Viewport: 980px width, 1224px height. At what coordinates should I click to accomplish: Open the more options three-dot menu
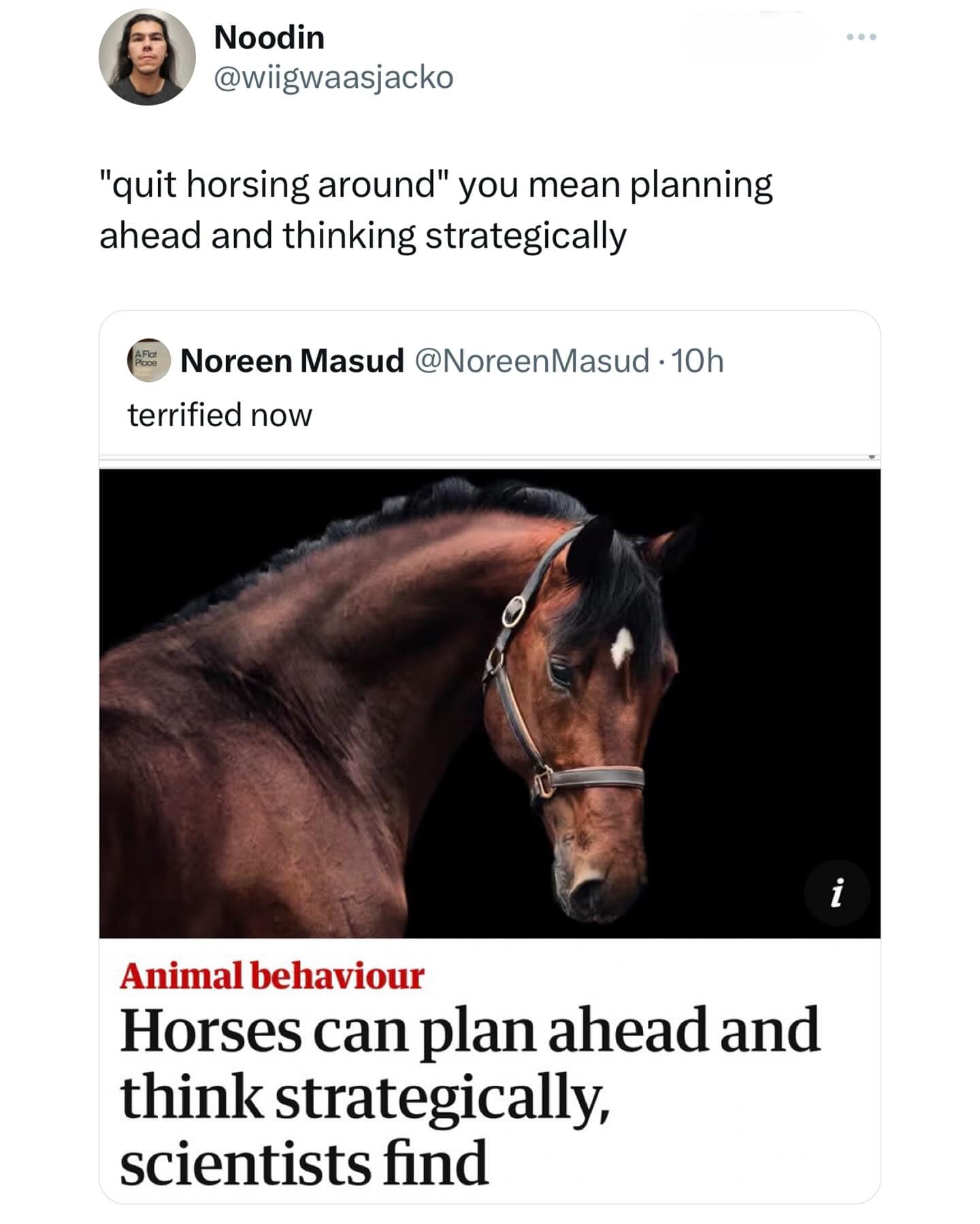(862, 37)
